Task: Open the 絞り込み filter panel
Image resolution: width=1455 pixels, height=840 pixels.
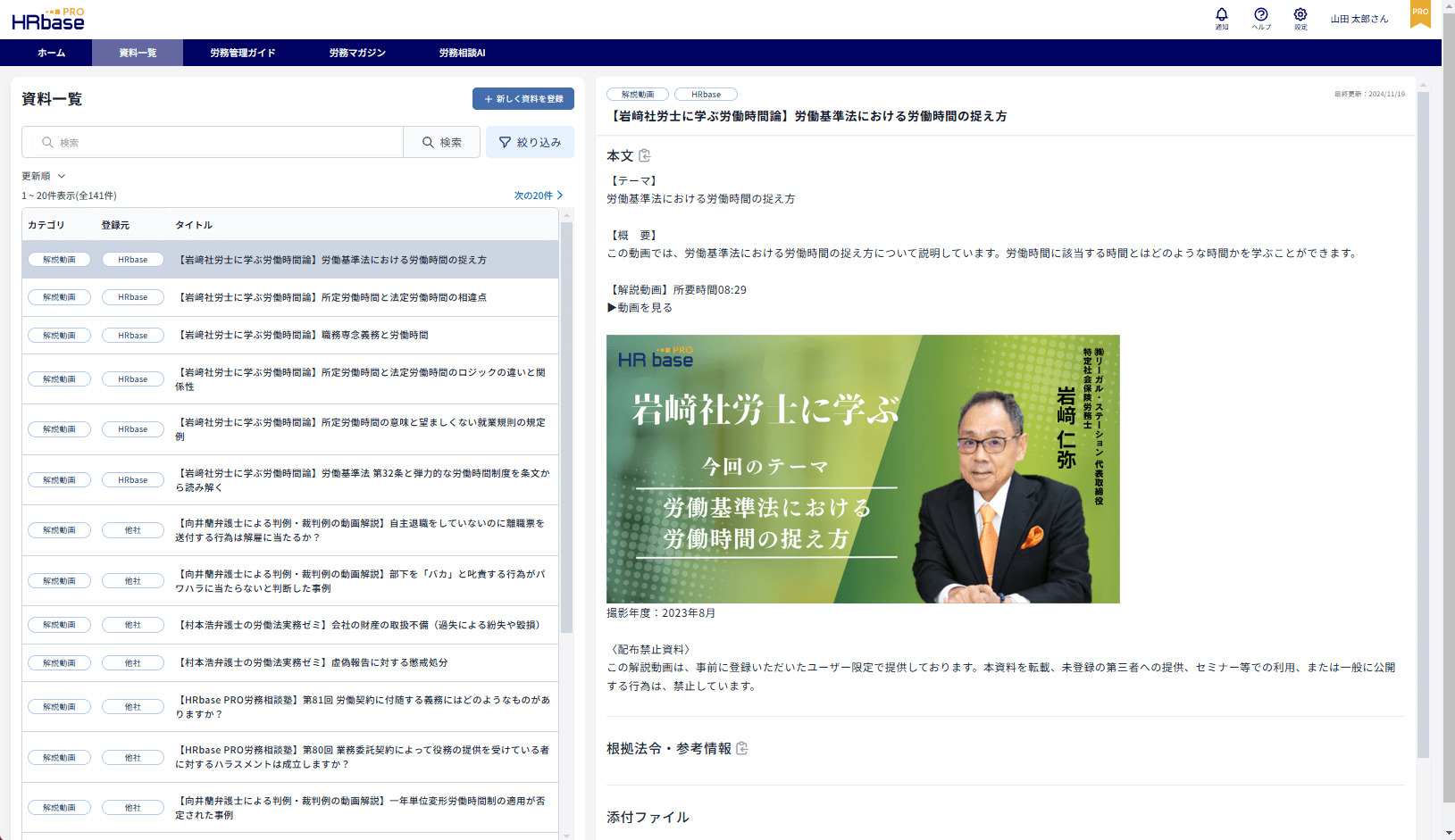Action: [530, 143]
